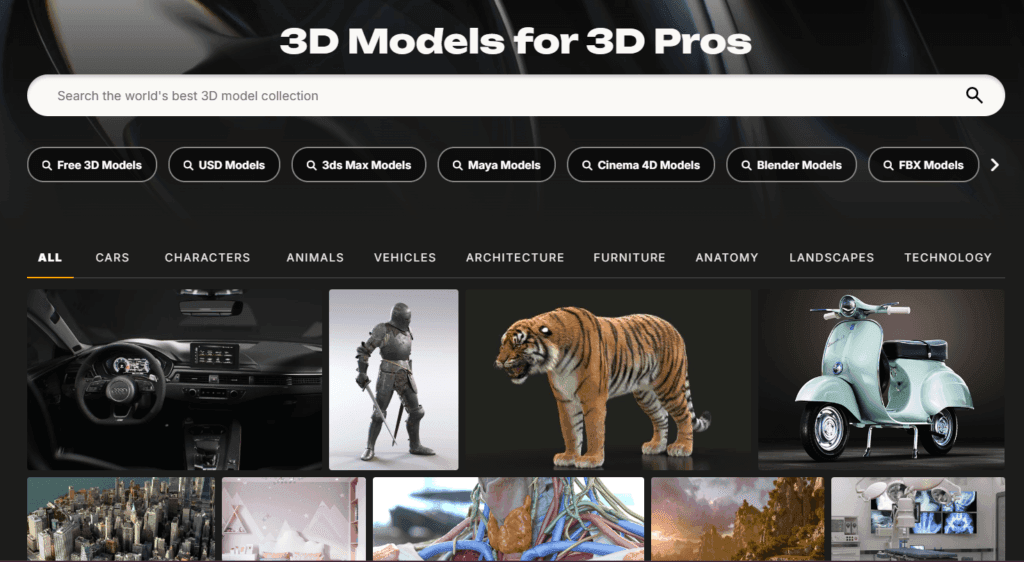Open the USD Models quick search

pos(224,165)
